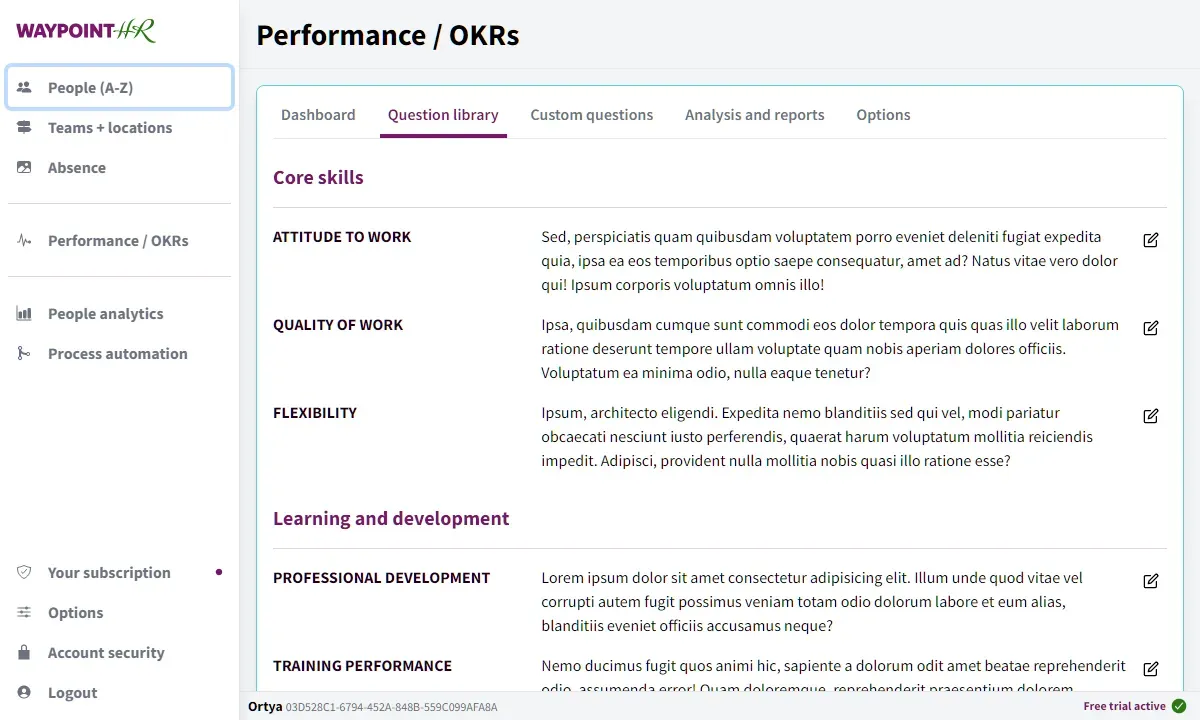Open the Custom questions tab
1200x720 pixels.
(x=591, y=114)
